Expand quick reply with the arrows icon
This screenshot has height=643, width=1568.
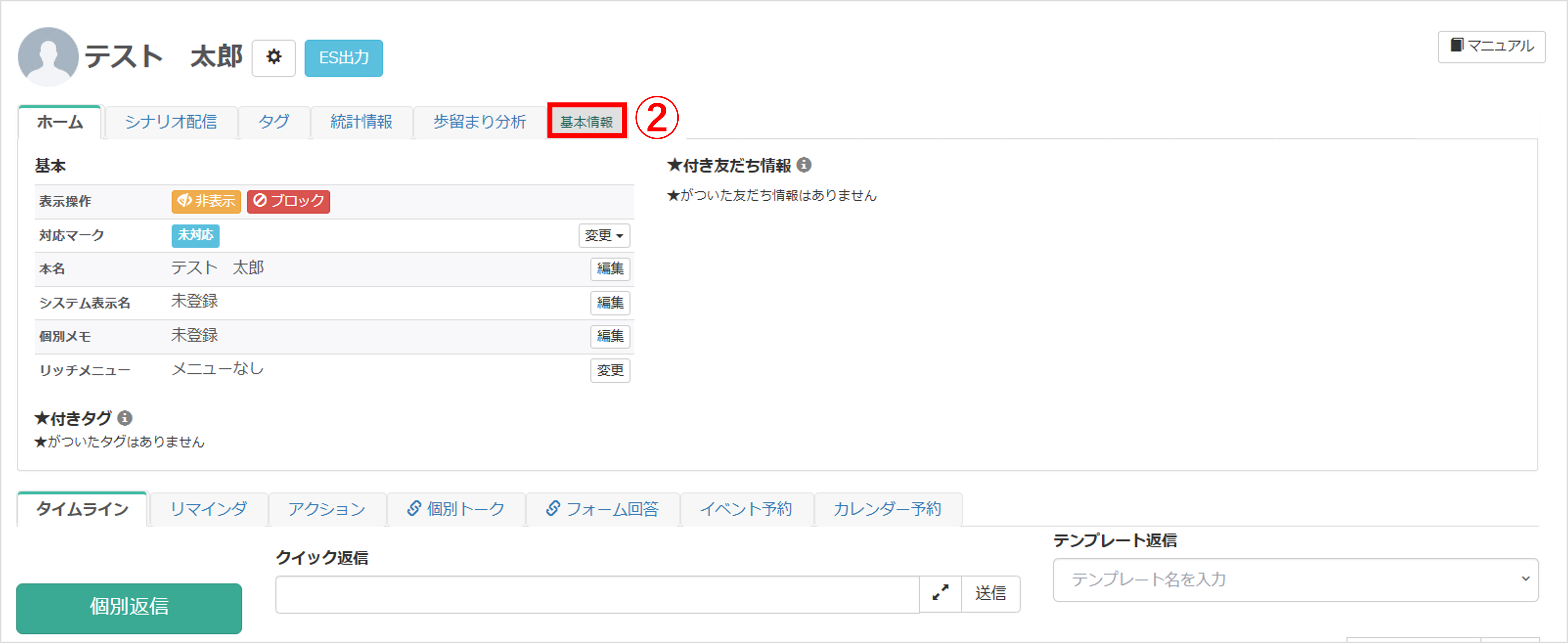click(x=940, y=593)
